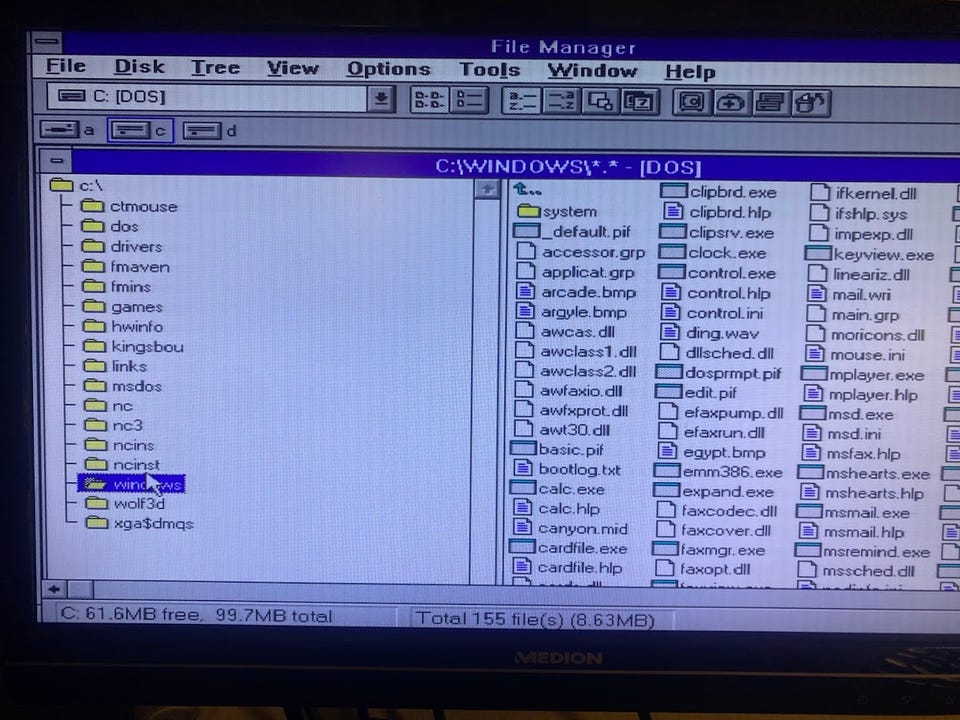Open the File Manager system control menu box

click(x=47, y=42)
